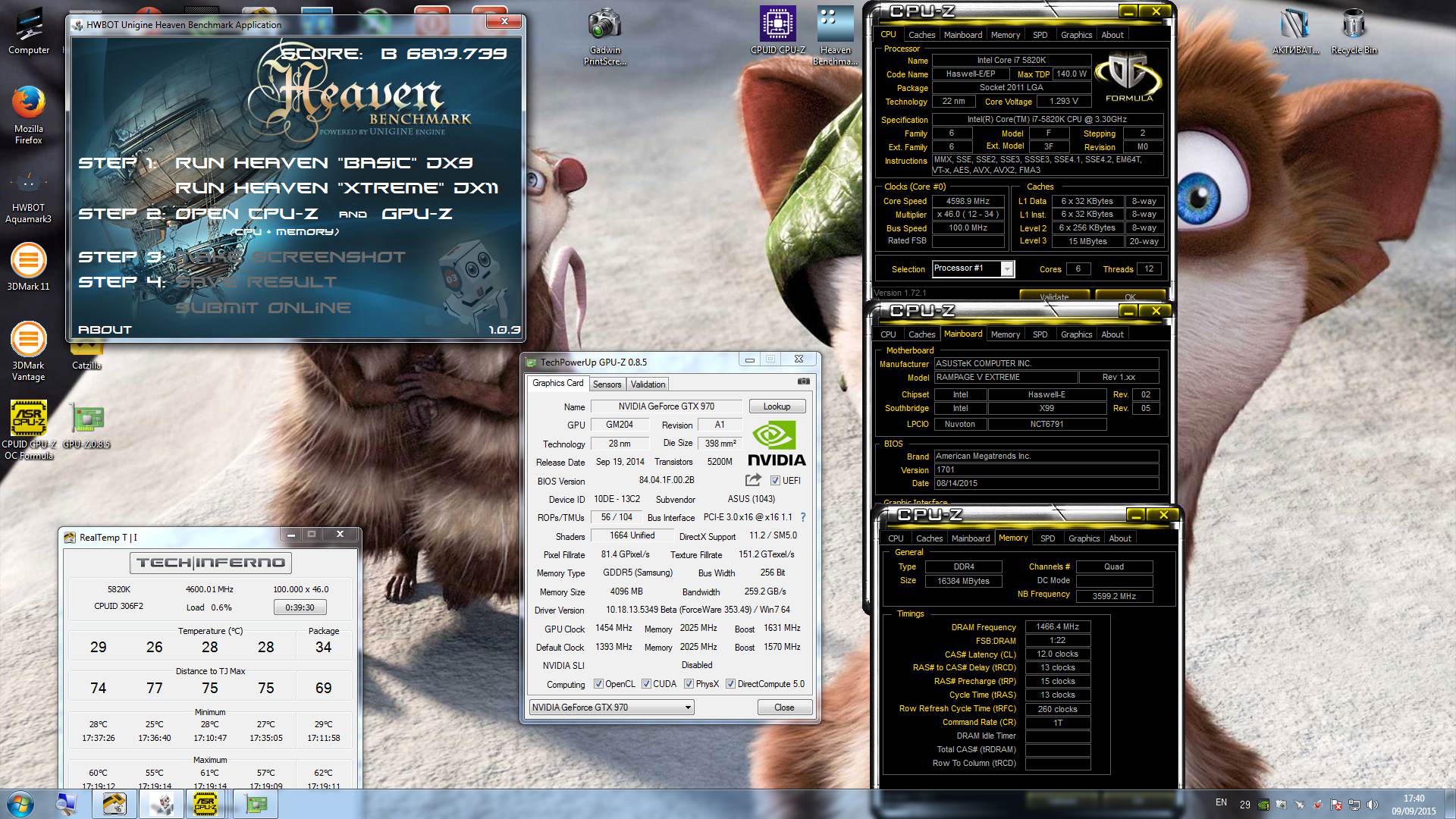The image size is (1456, 819).
Task: Open the Computer desktop icon
Action: coord(29,32)
